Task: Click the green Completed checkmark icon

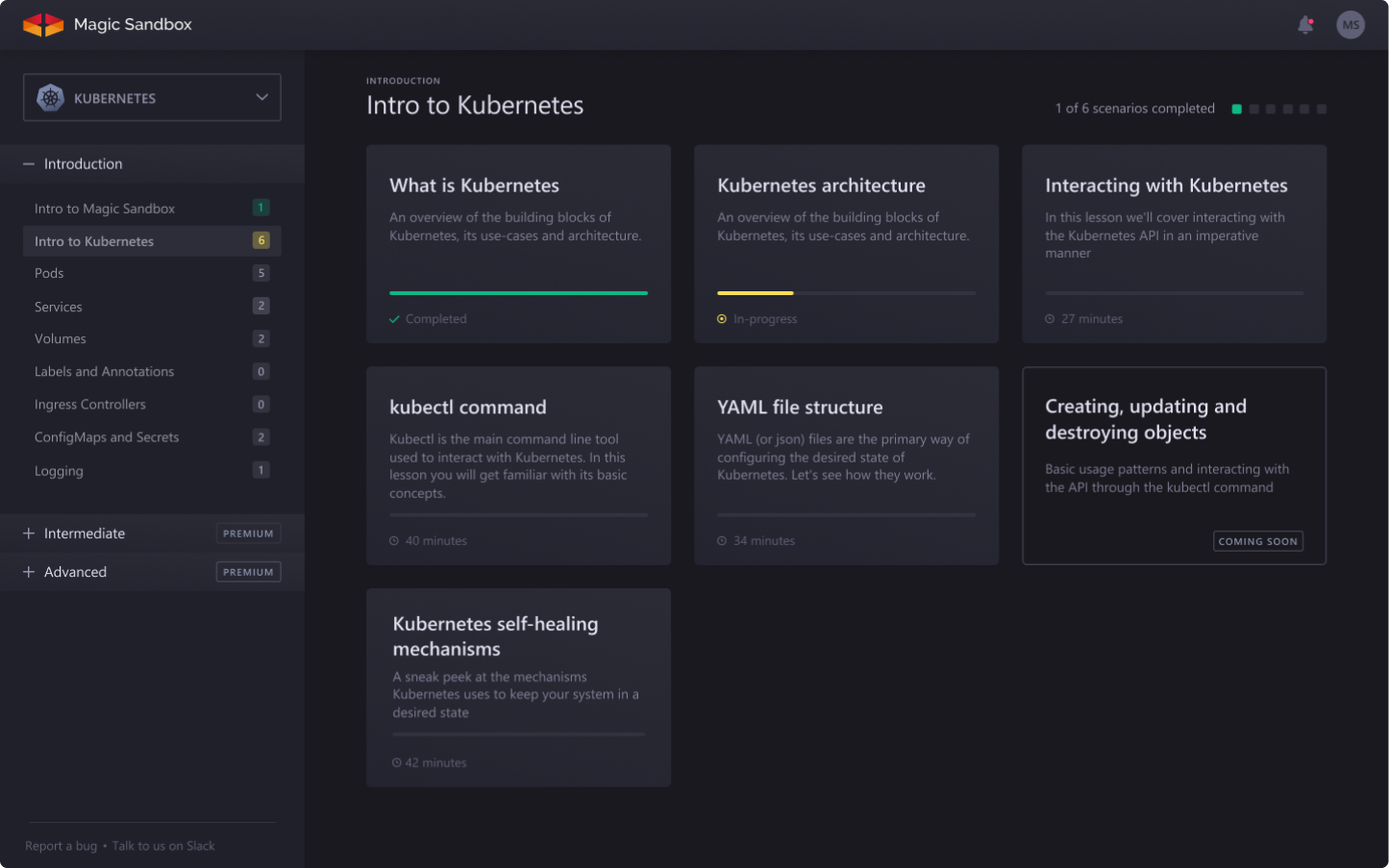Action: pos(394,319)
